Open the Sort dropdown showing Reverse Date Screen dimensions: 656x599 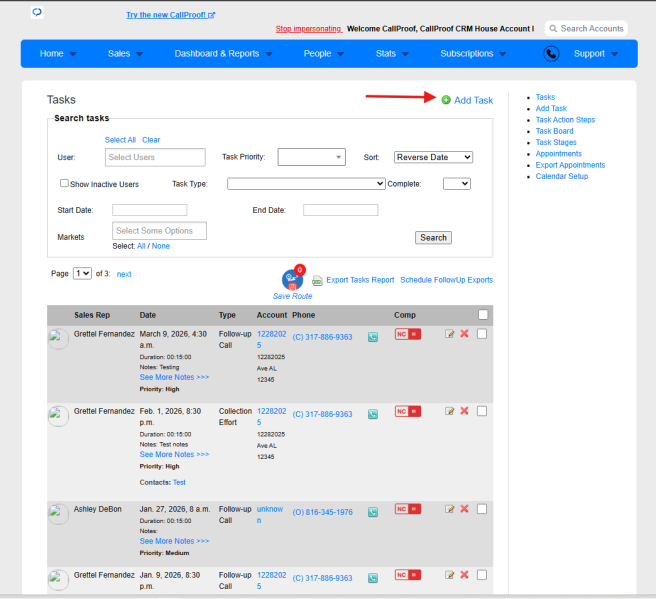tap(433, 157)
